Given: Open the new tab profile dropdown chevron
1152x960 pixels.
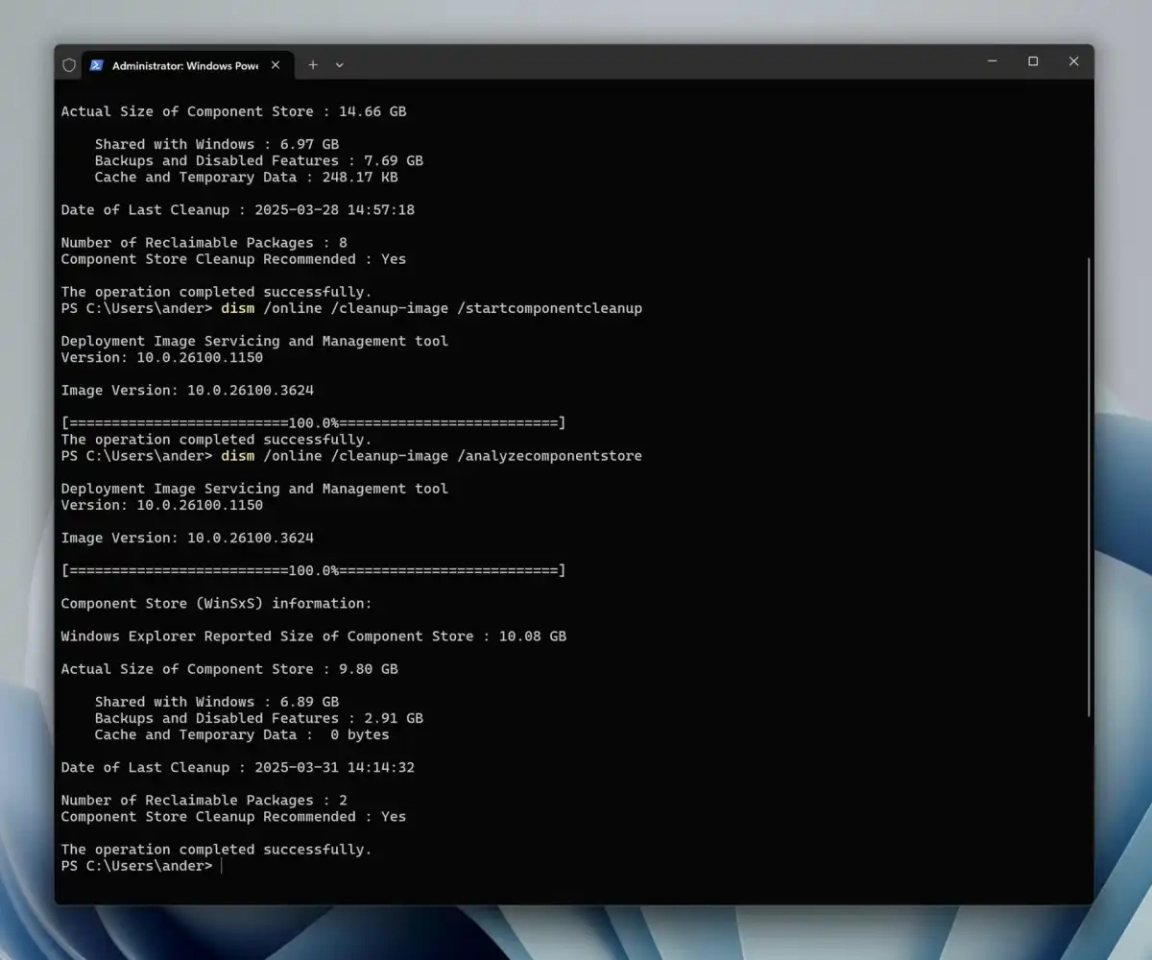Looking at the screenshot, I should click(339, 64).
